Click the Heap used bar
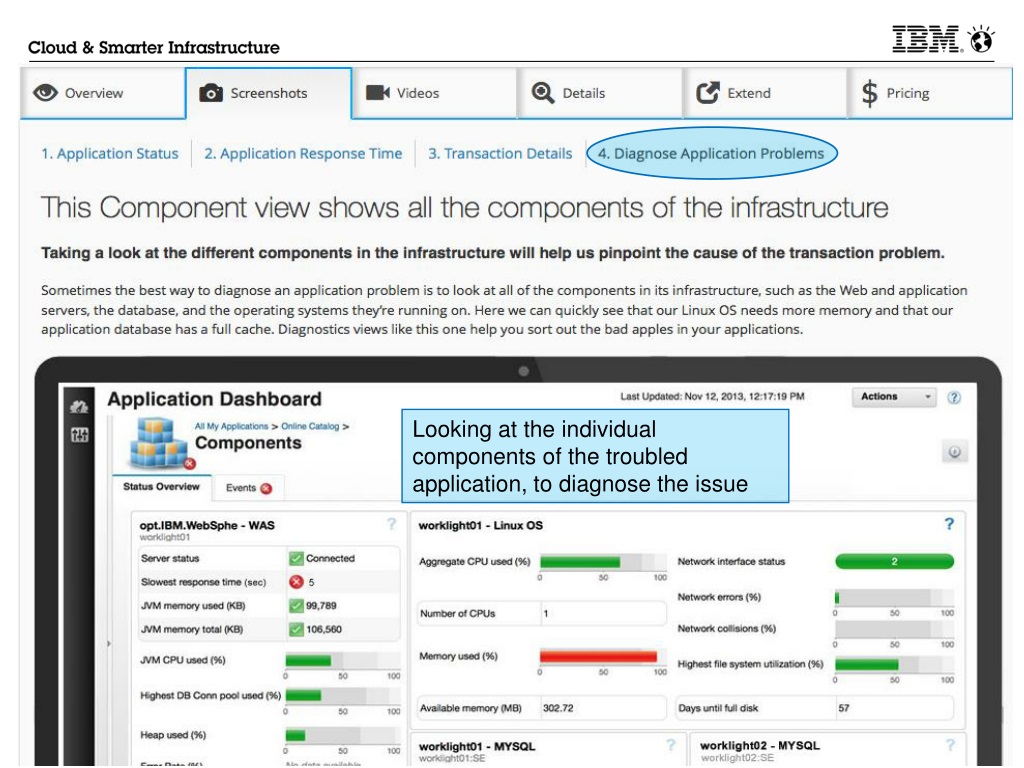The height and width of the screenshot is (768, 1024). tap(343, 735)
